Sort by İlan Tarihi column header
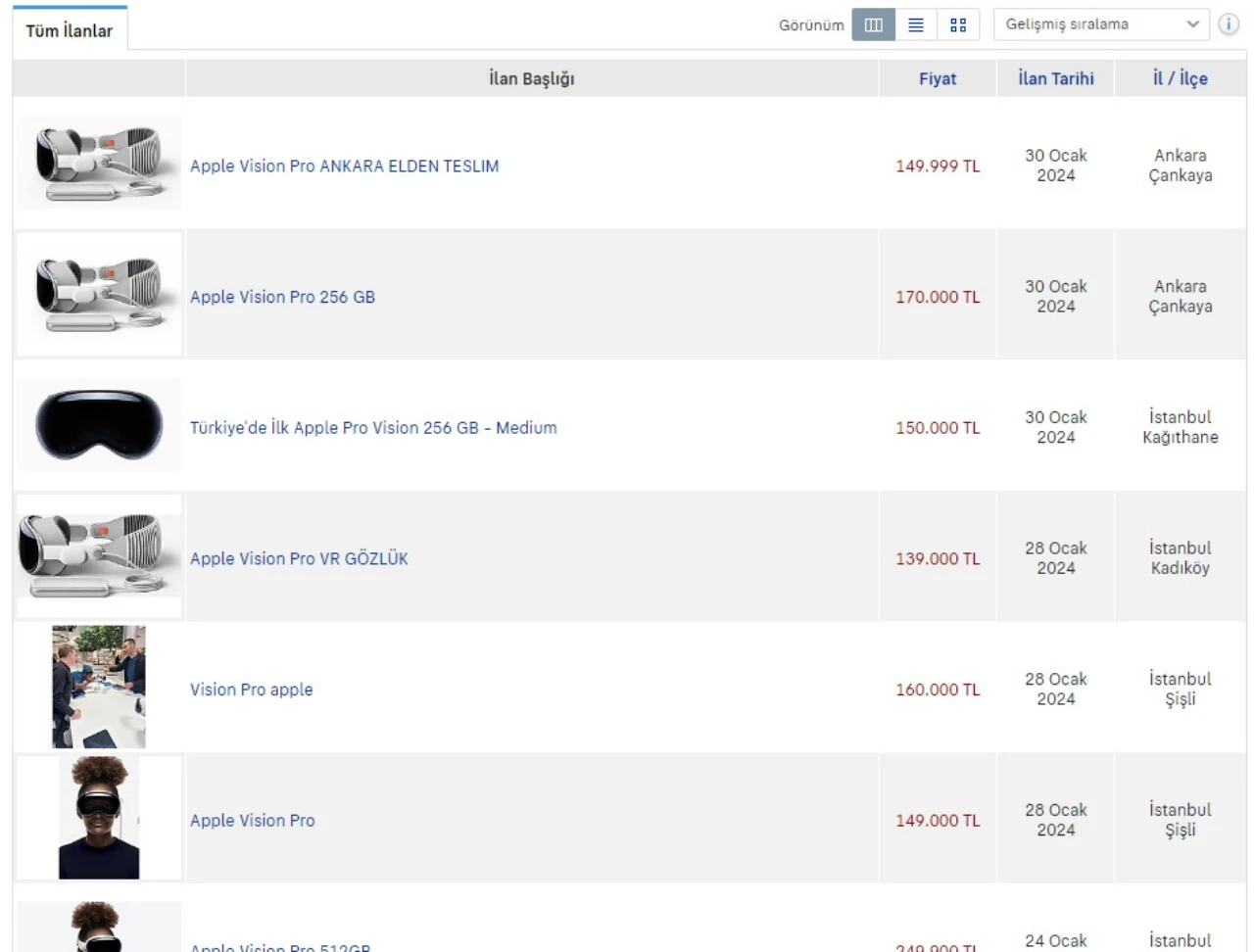Viewport: 1254px width, 952px height. pyautogui.click(x=1055, y=78)
